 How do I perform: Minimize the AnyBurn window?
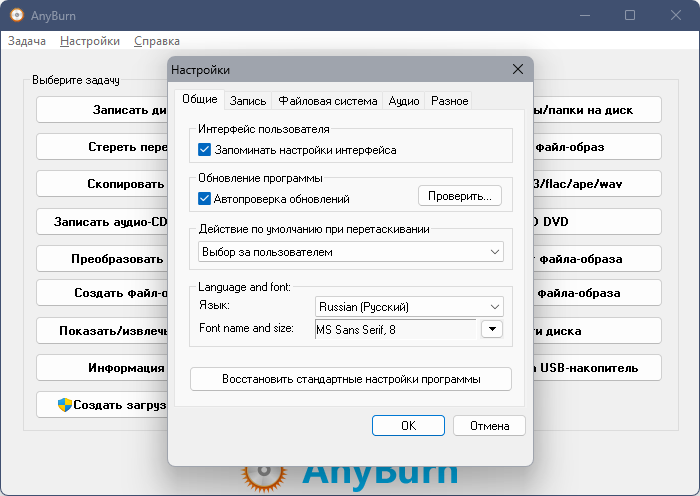tap(585, 15)
